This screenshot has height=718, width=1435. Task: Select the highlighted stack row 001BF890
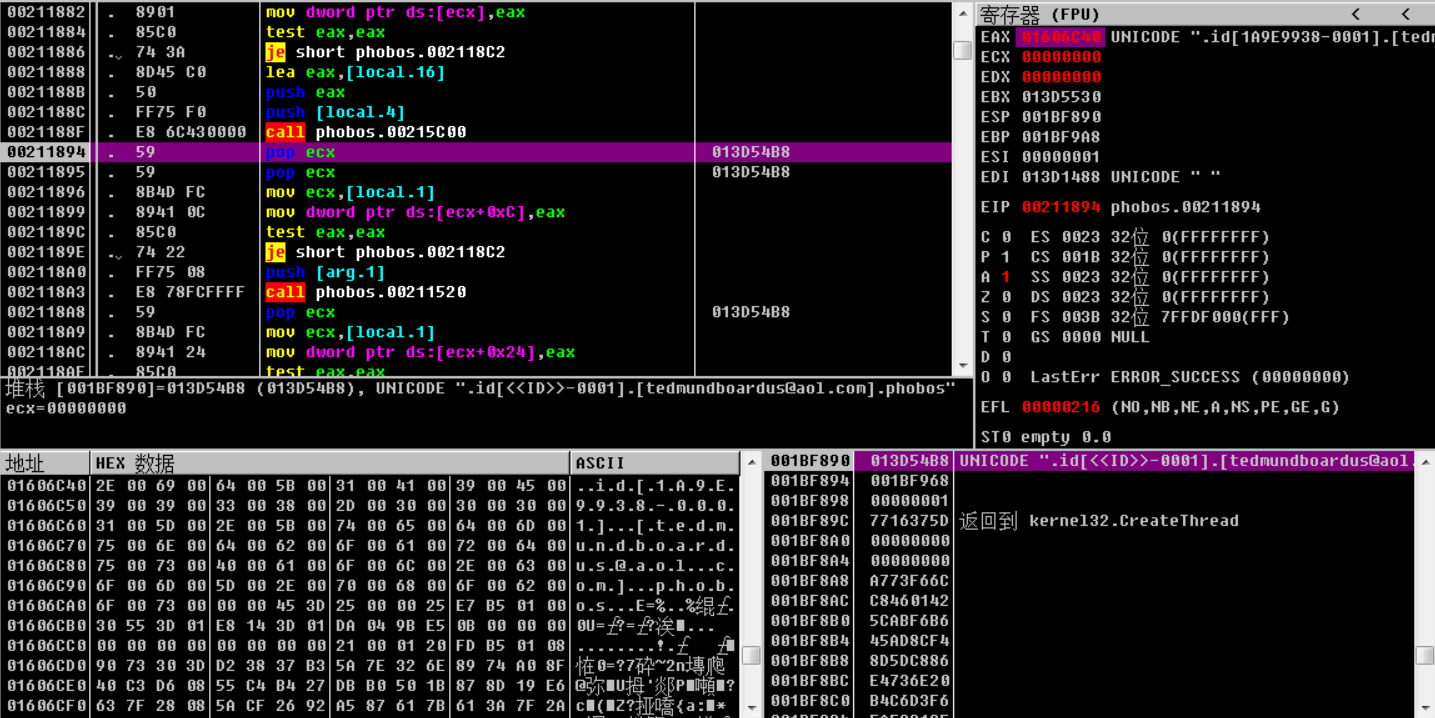(1089, 461)
